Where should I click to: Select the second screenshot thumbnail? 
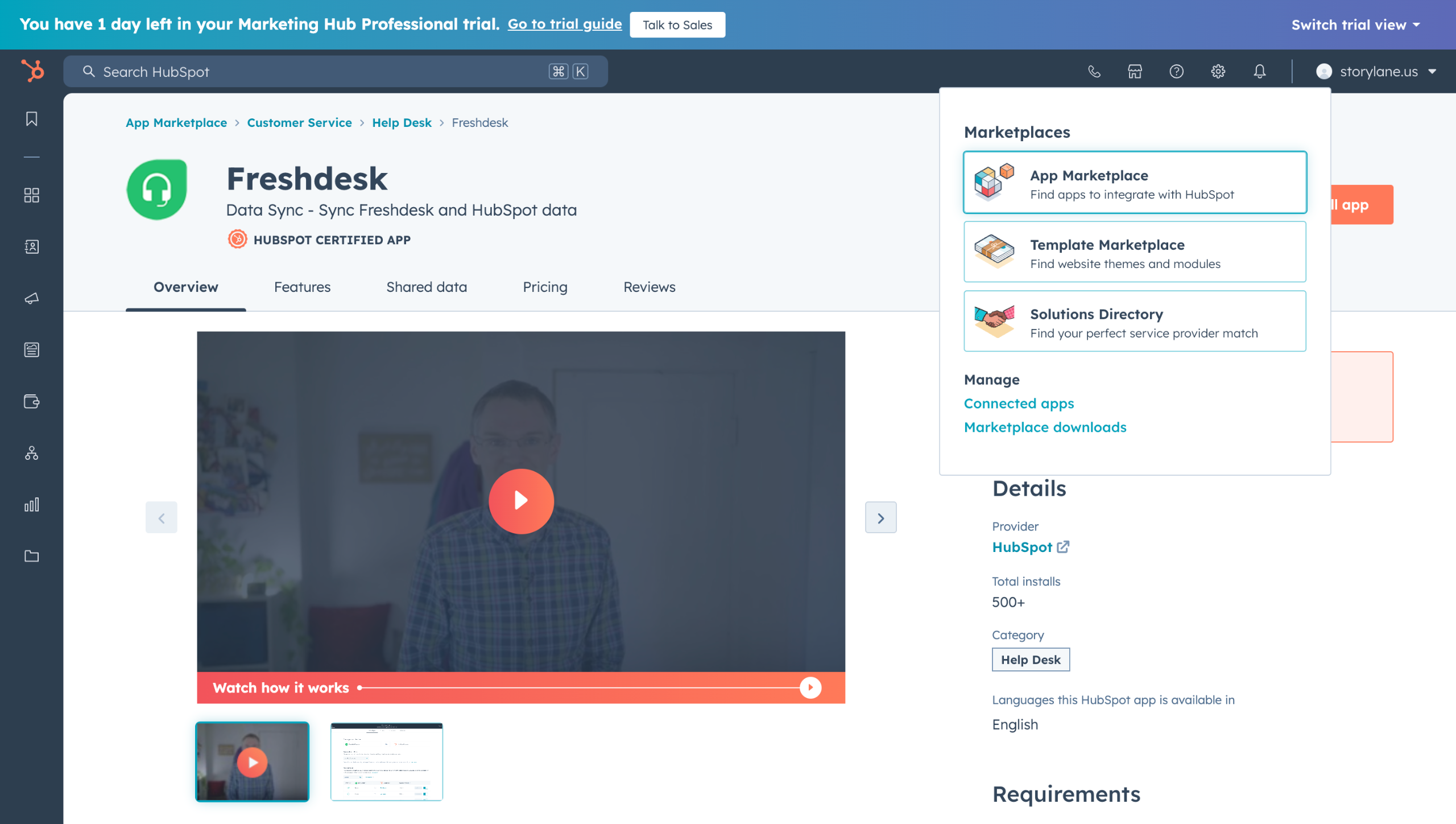(386, 761)
